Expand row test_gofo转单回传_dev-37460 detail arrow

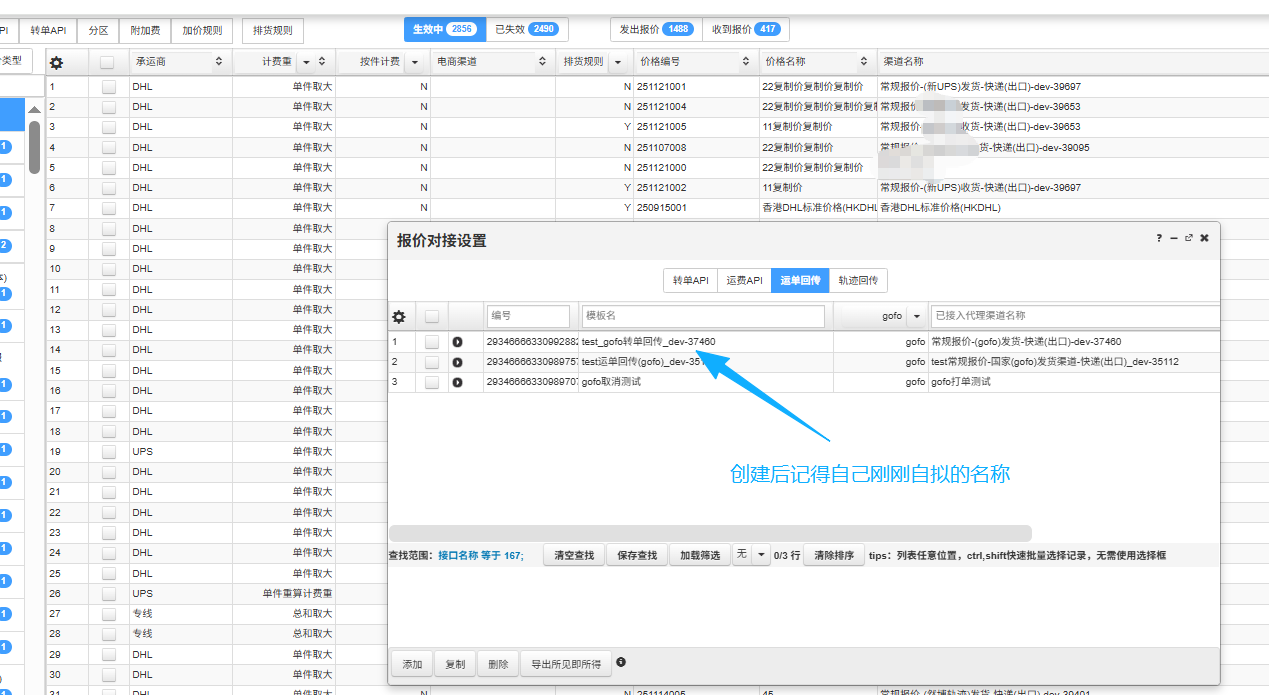tap(457, 342)
